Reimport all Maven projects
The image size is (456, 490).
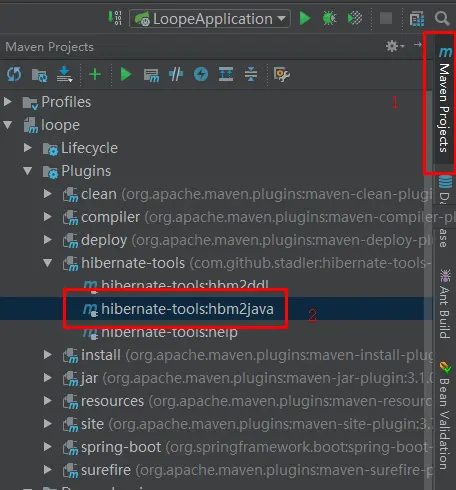(14, 74)
